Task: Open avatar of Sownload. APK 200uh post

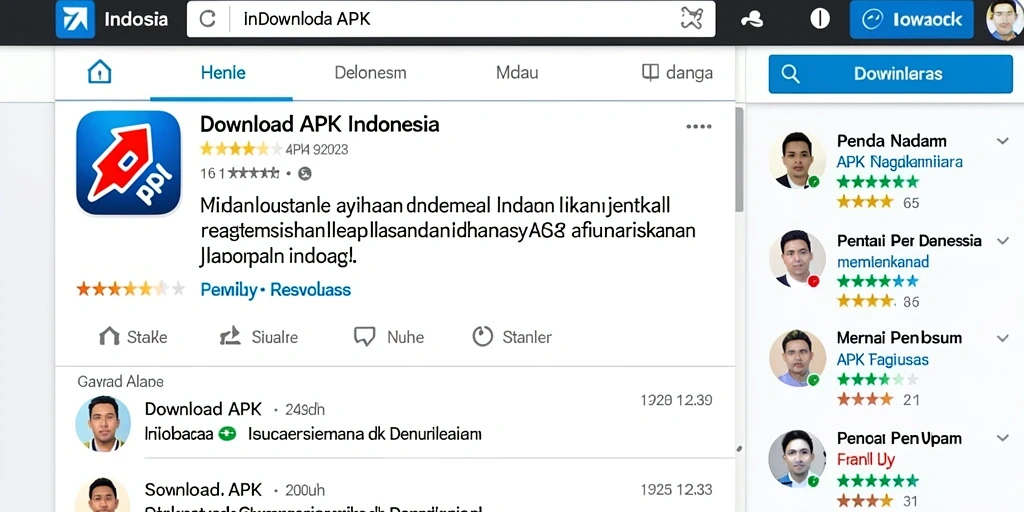Action: (x=103, y=494)
